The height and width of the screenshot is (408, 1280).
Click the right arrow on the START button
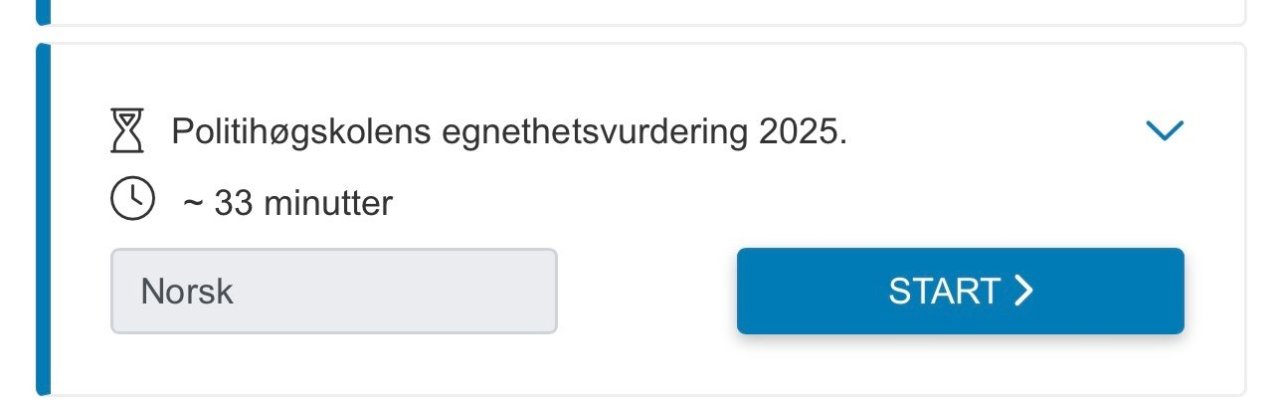(x=1022, y=291)
